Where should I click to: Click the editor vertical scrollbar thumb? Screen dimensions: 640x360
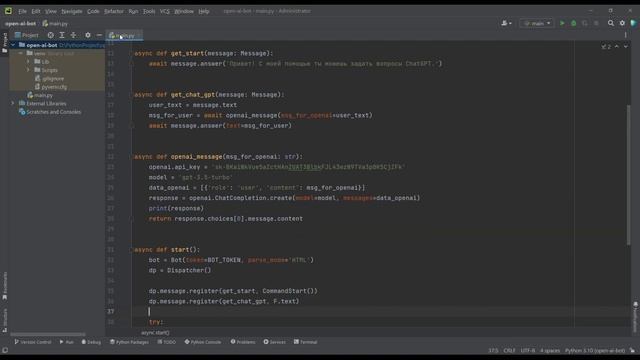click(628, 175)
